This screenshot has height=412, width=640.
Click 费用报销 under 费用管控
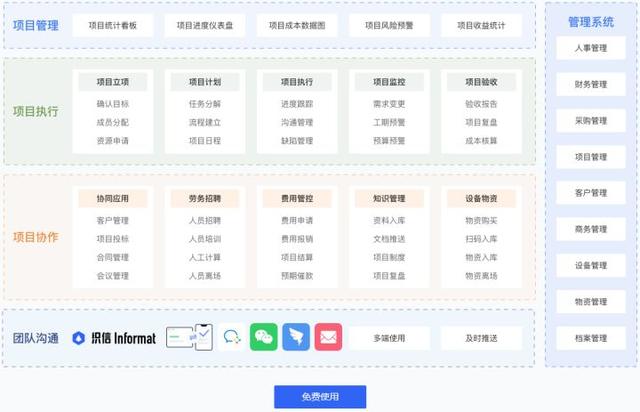[297, 239]
